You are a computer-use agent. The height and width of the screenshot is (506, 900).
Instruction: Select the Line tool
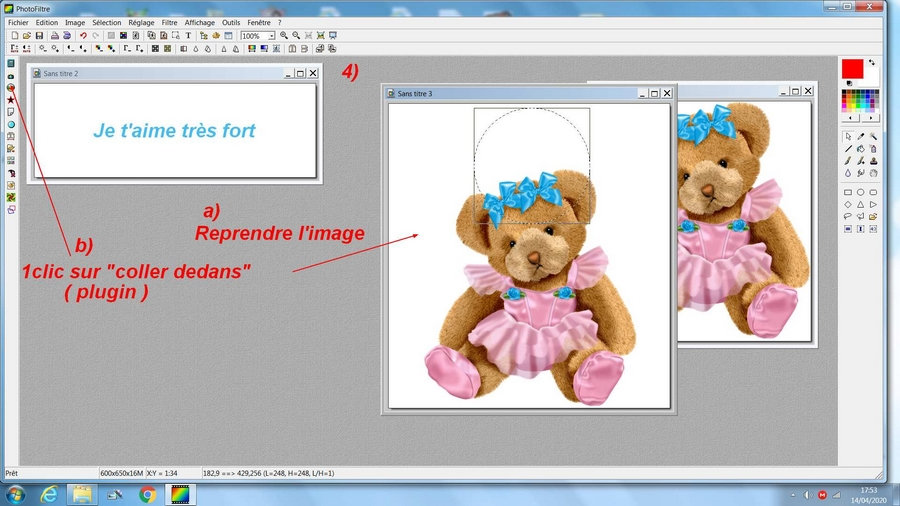[x=848, y=149]
